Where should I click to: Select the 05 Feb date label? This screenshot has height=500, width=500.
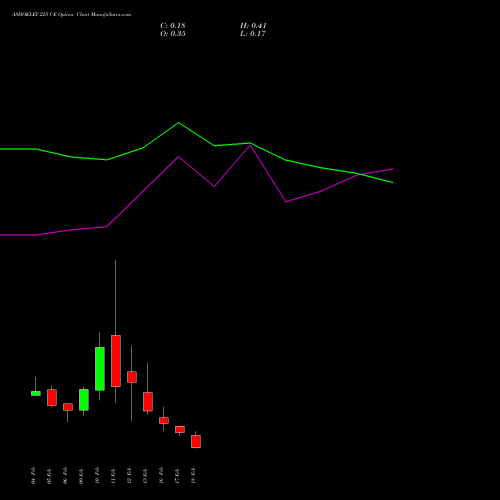[x=49, y=476]
